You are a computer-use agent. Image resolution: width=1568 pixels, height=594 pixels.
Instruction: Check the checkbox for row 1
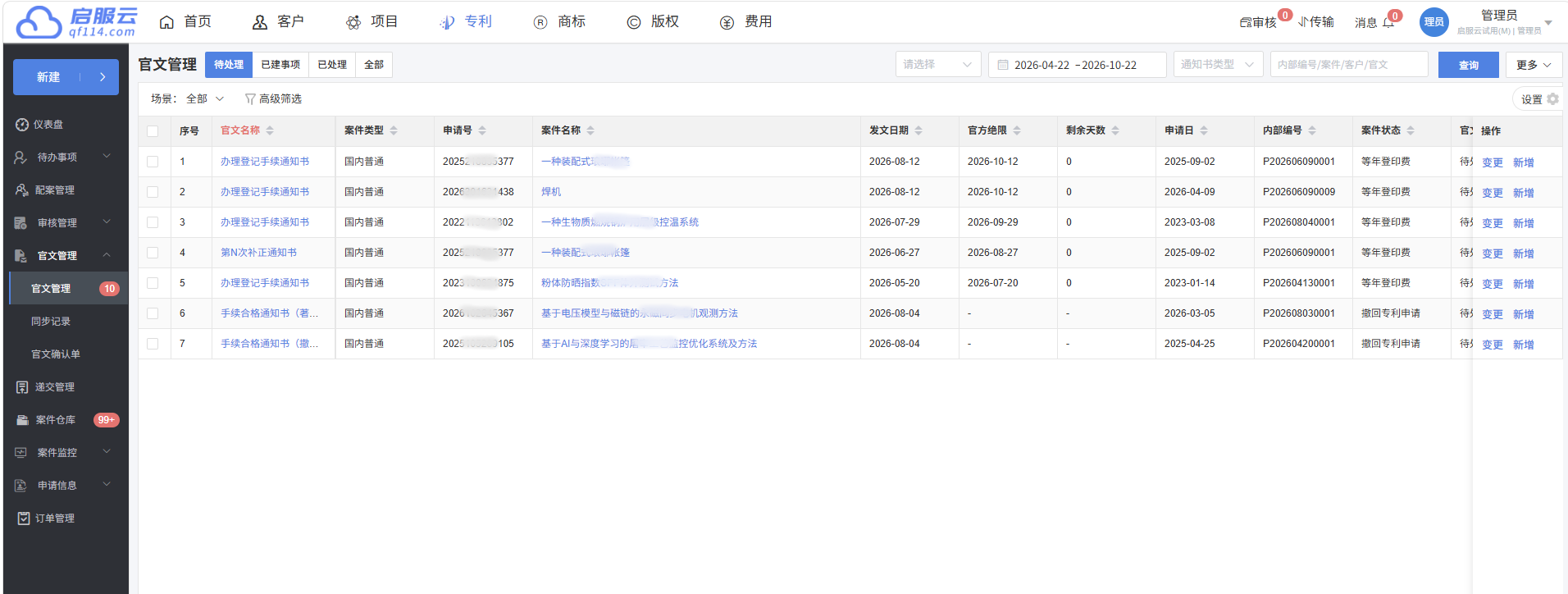pyautogui.click(x=153, y=162)
